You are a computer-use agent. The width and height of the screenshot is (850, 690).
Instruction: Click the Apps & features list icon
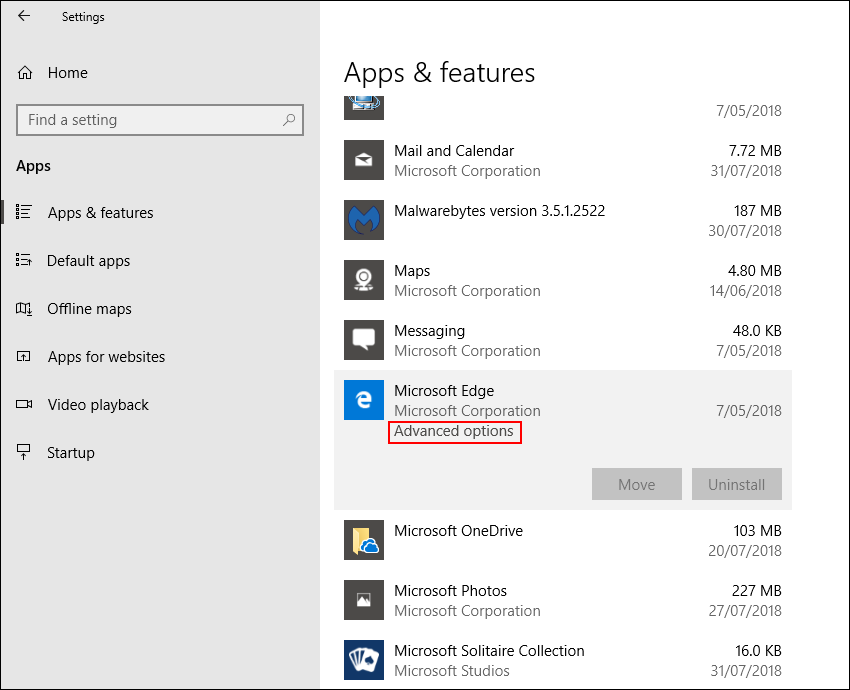(24, 212)
